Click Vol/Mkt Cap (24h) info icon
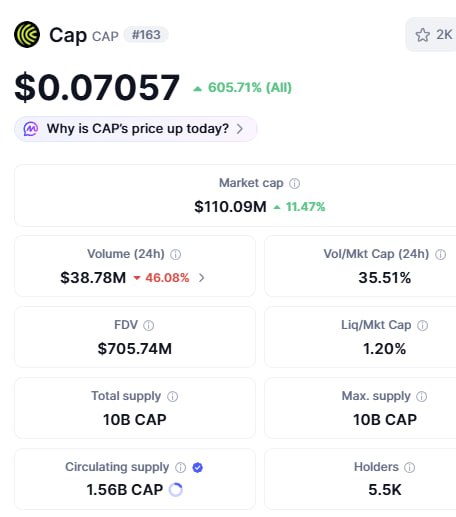 click(440, 255)
